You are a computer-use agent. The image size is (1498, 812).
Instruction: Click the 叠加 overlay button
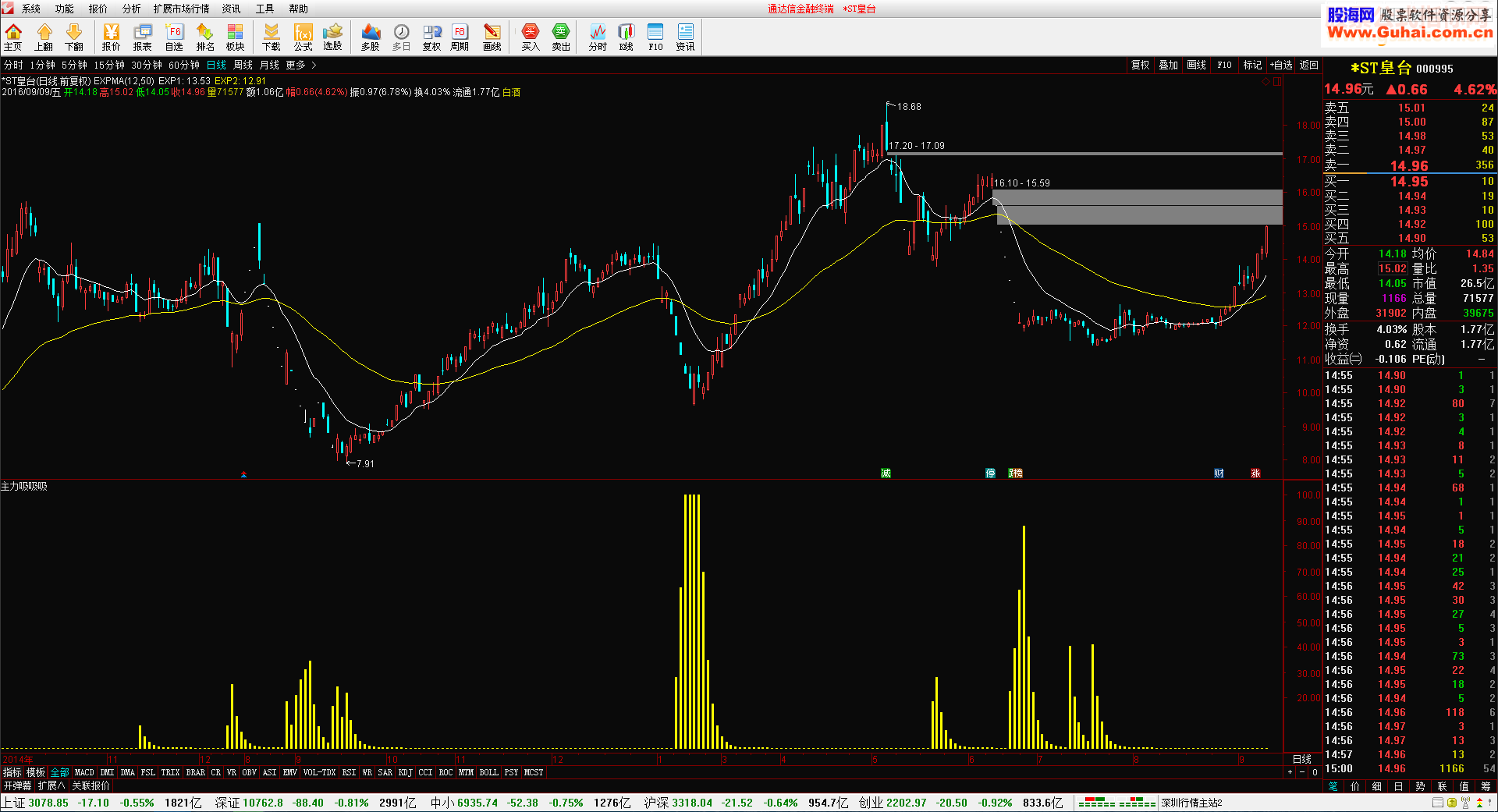pos(1169,65)
